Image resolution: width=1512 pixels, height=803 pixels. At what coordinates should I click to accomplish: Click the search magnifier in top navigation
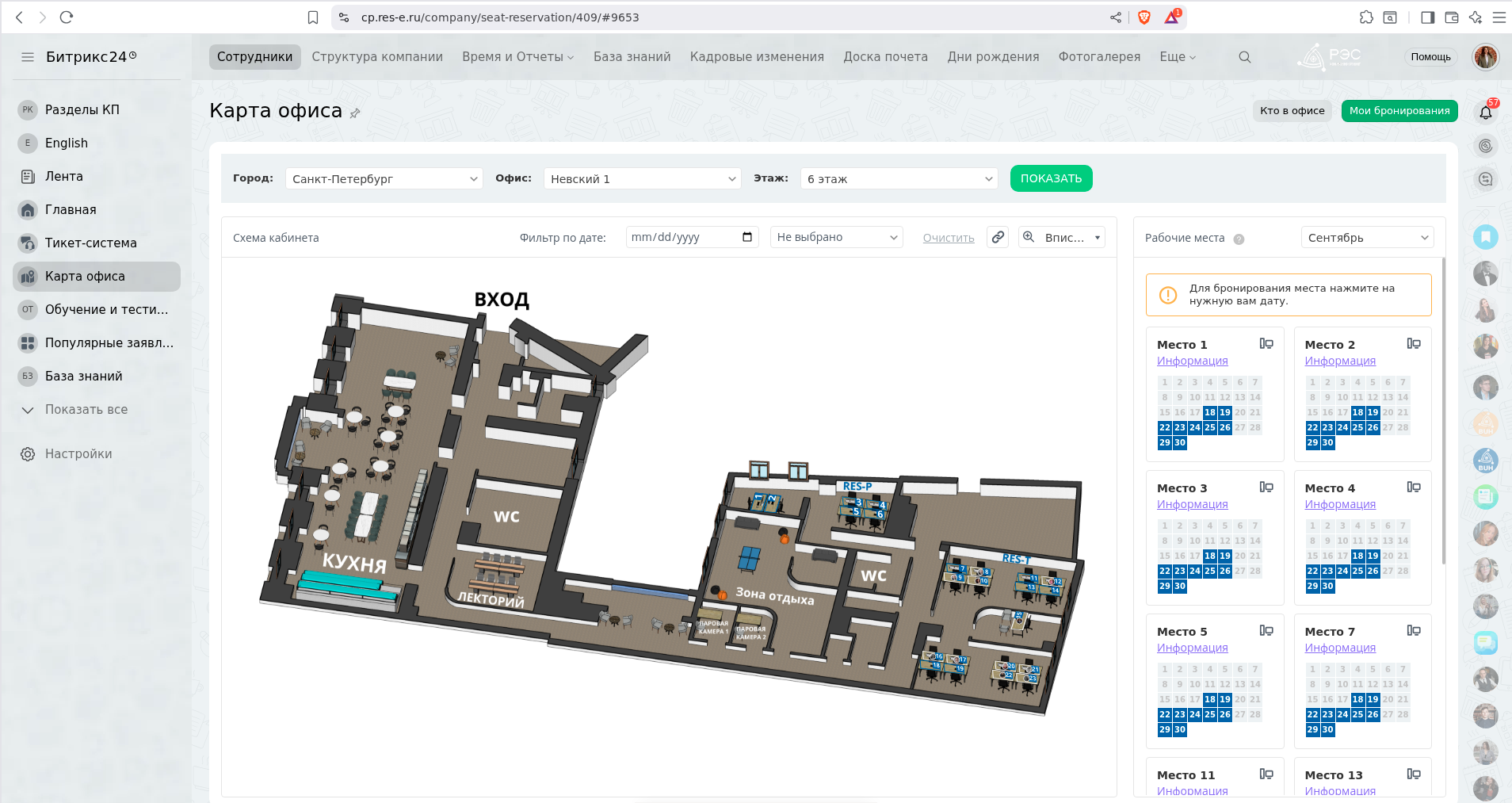(x=1245, y=57)
